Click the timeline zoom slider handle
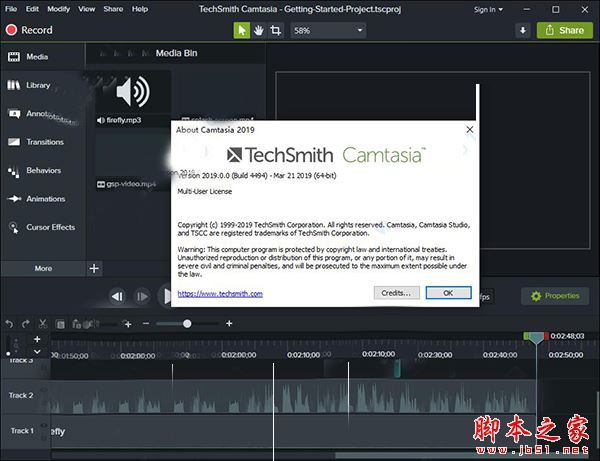The image size is (600, 461). tap(187, 324)
